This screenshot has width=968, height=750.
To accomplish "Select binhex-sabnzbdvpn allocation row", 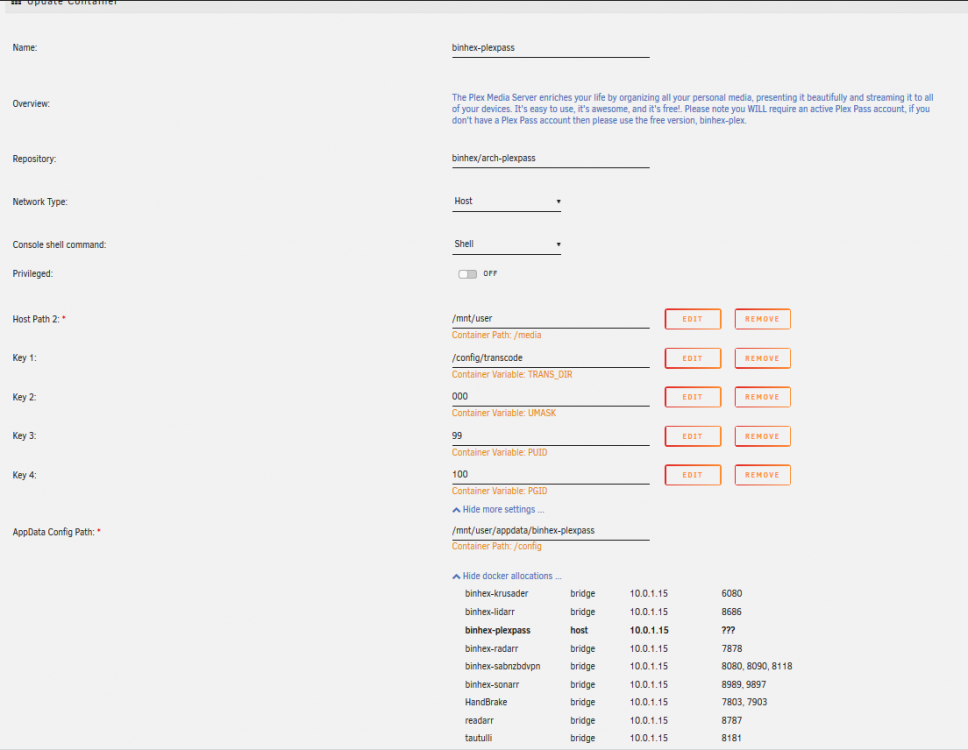I will coord(628,667).
